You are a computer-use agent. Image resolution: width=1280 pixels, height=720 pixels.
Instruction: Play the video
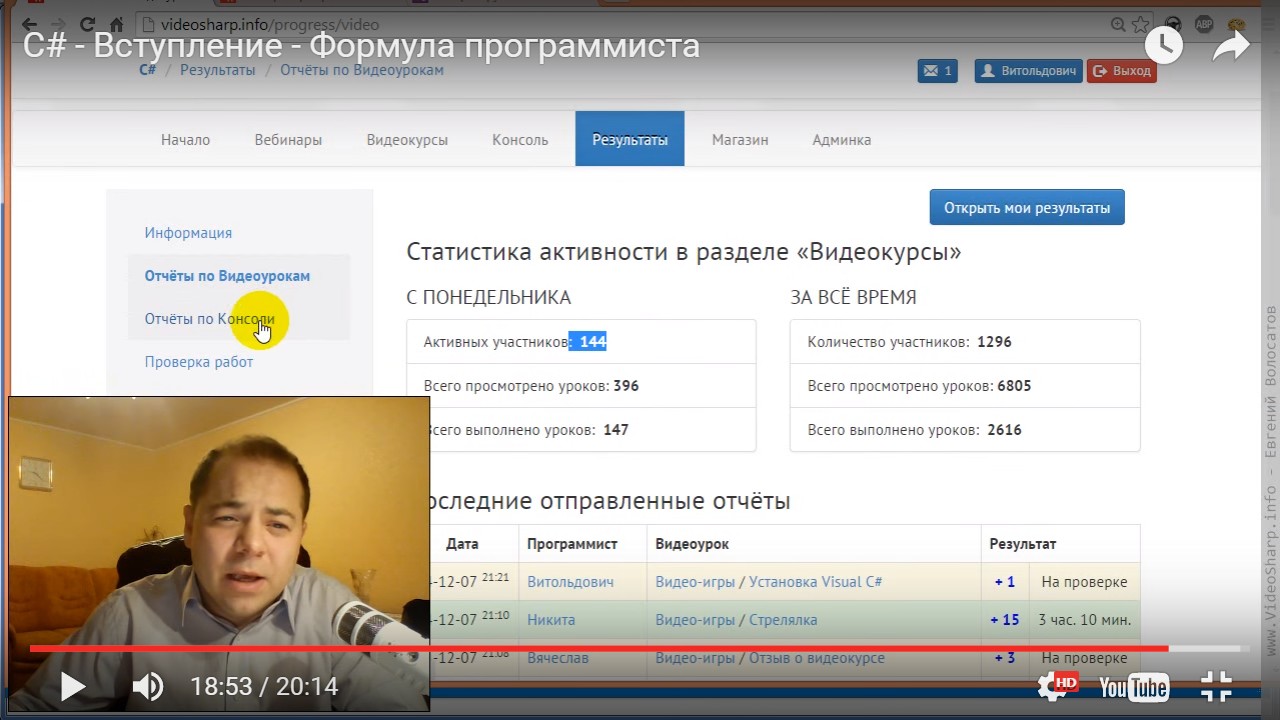73,686
